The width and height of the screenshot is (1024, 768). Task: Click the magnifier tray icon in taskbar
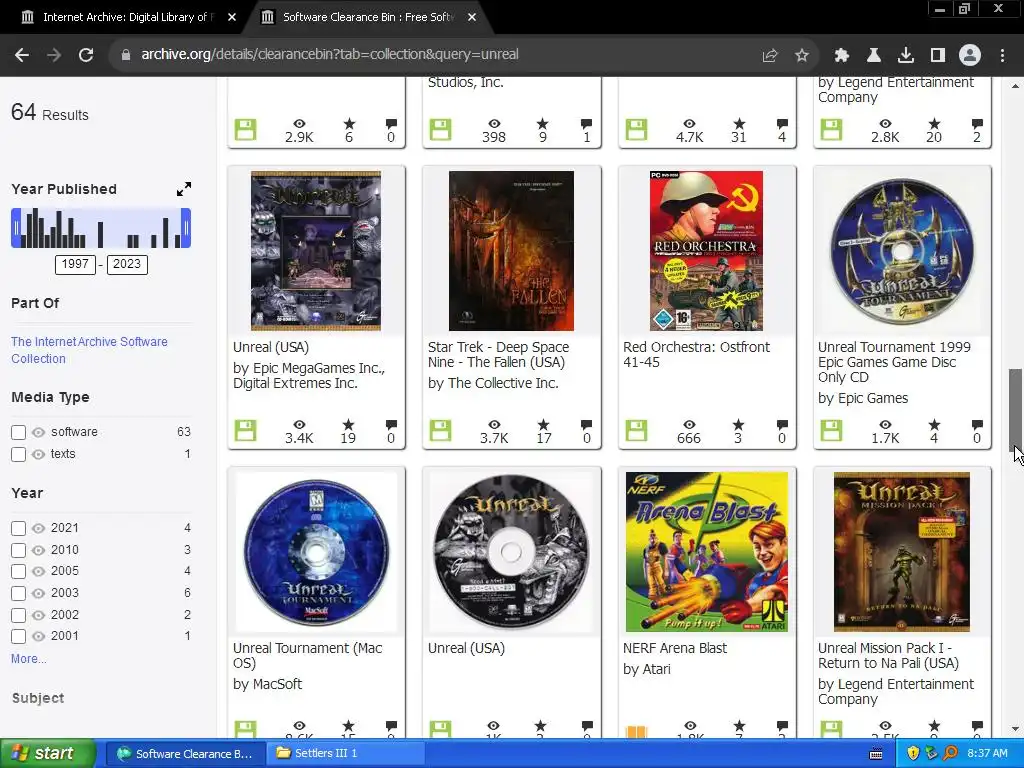(950, 754)
